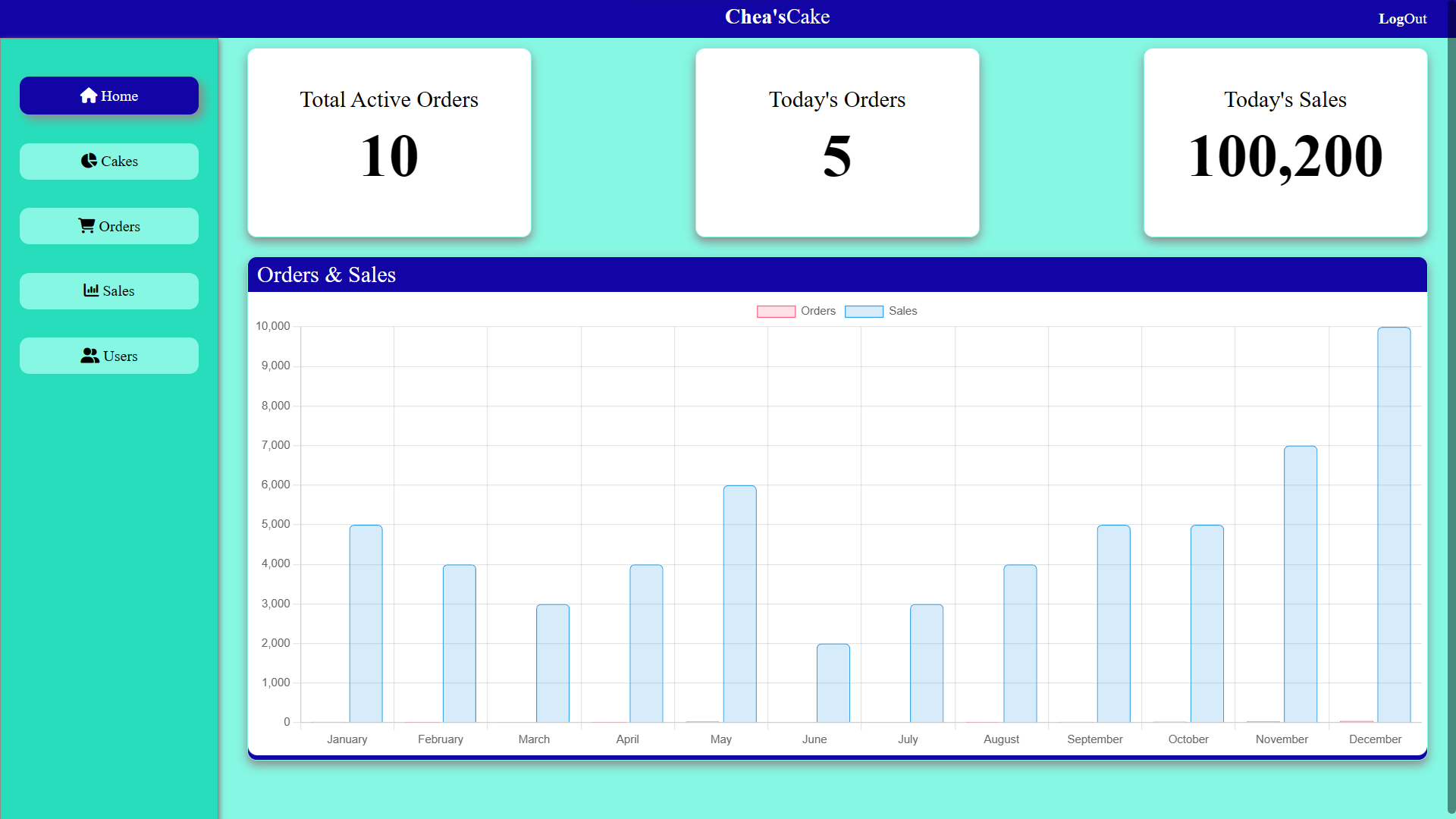Click the Sales legend label text
This screenshot has width=1456, height=819.
tap(903, 311)
